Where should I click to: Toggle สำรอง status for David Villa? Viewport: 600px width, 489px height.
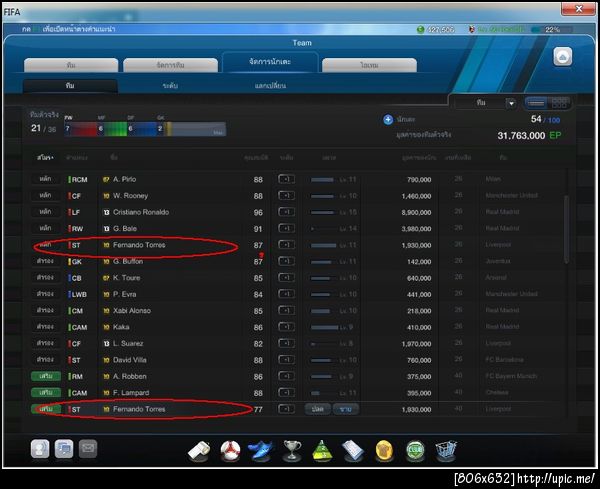(x=46, y=360)
